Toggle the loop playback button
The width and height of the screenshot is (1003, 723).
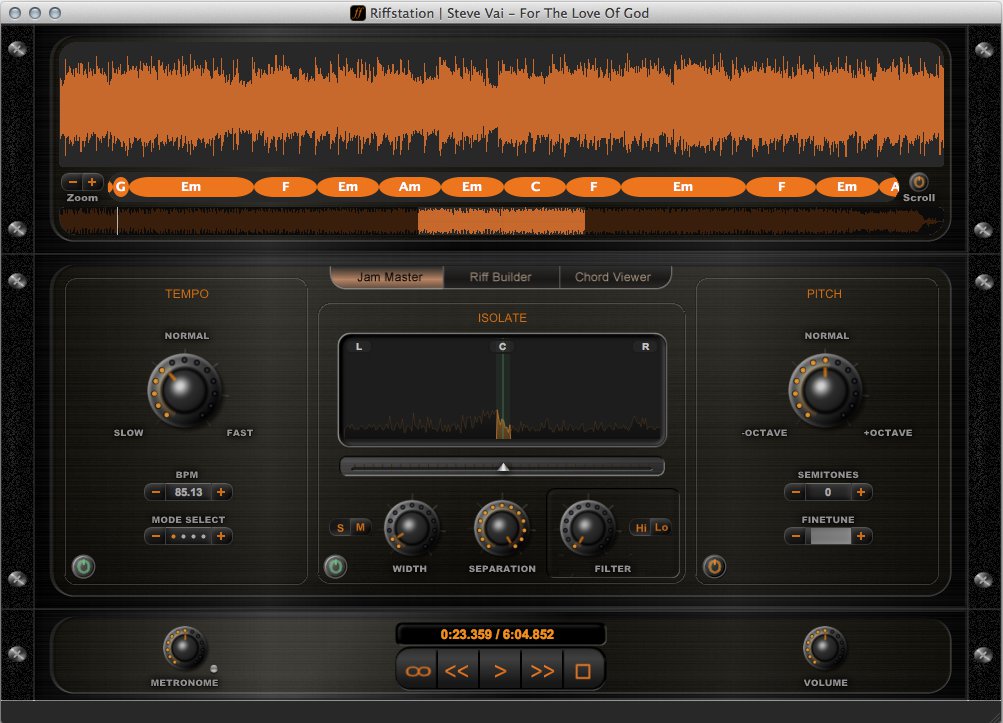click(418, 671)
